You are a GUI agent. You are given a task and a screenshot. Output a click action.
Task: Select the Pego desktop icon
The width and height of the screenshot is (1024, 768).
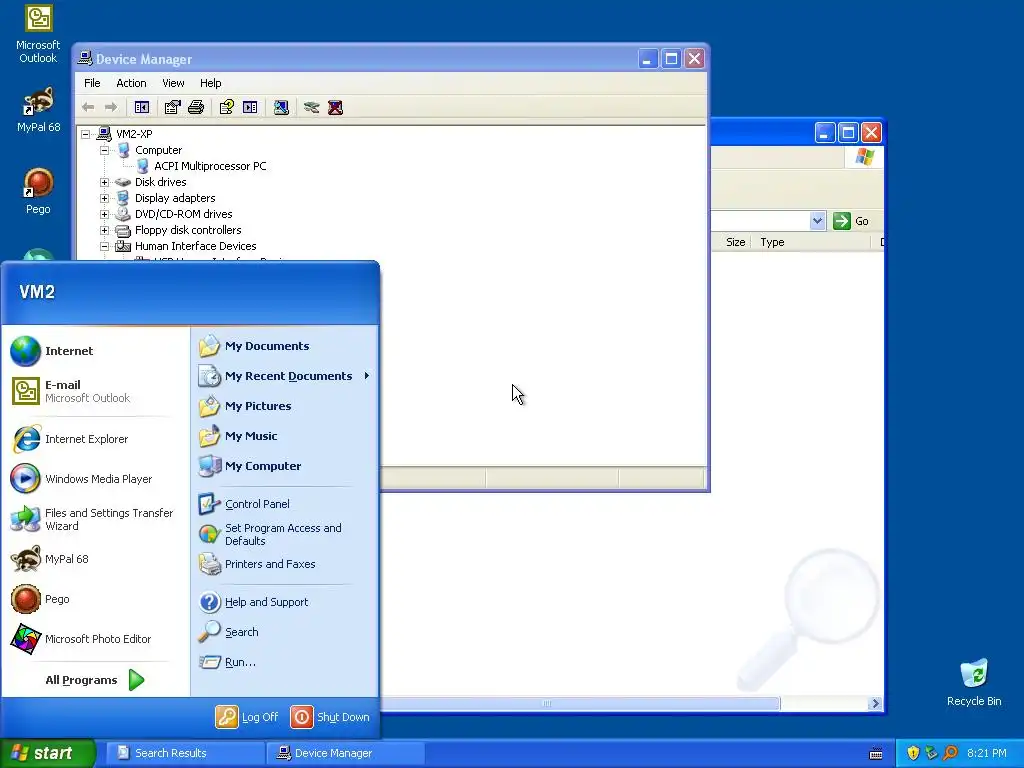38,191
